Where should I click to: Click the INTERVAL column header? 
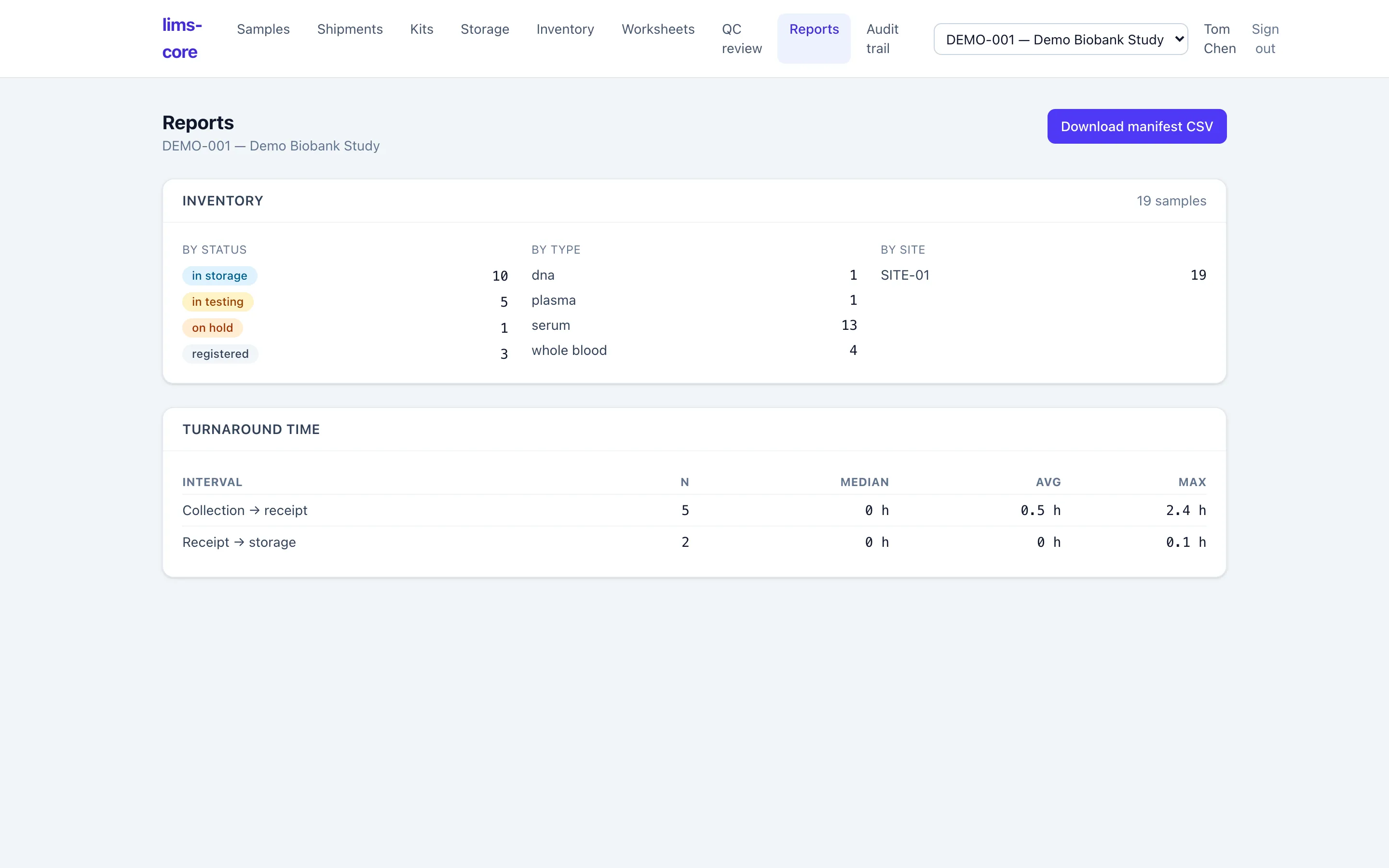(x=212, y=482)
